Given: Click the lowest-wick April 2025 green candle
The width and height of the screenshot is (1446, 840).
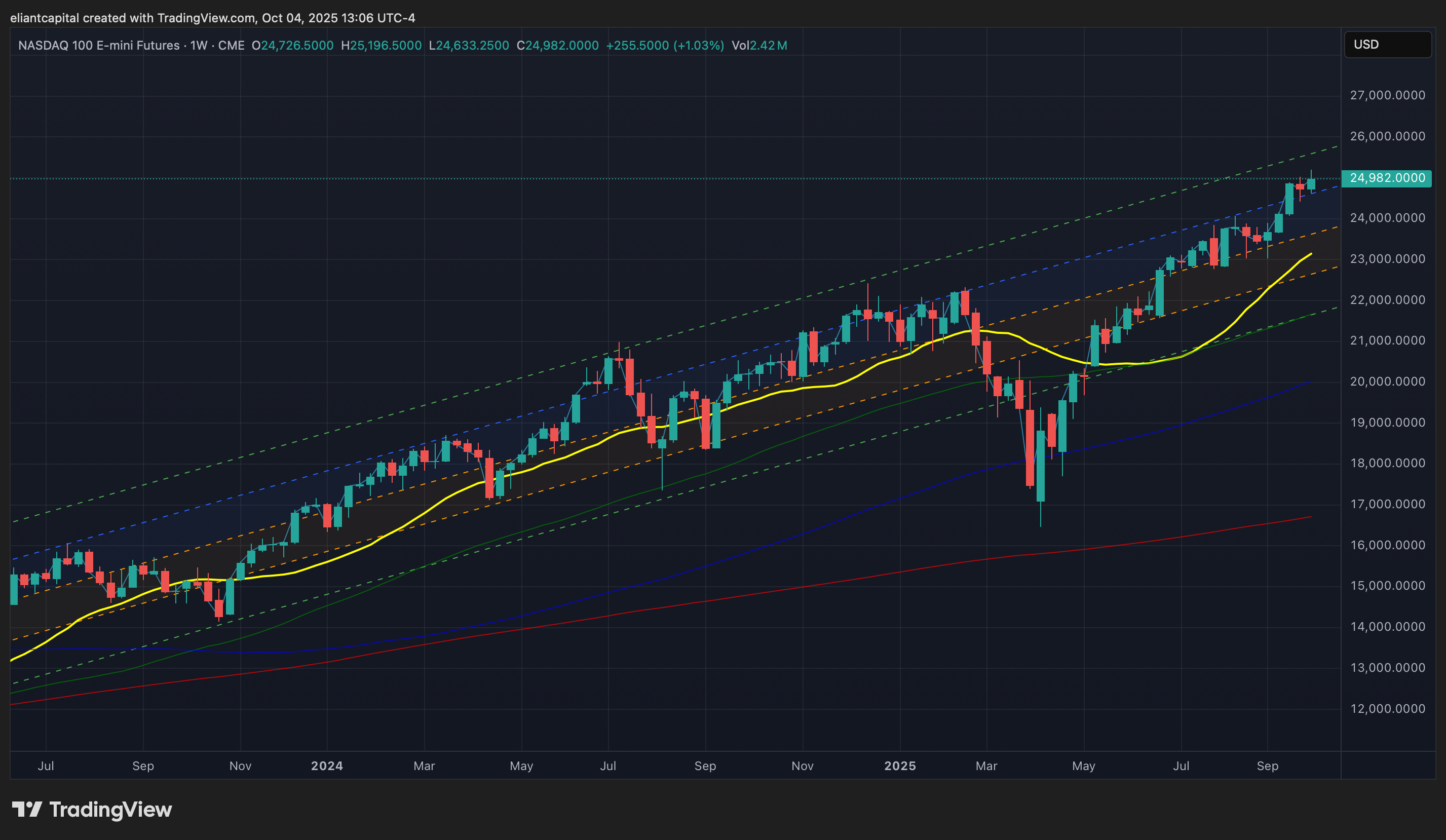Looking at the screenshot, I should 1040,466.
